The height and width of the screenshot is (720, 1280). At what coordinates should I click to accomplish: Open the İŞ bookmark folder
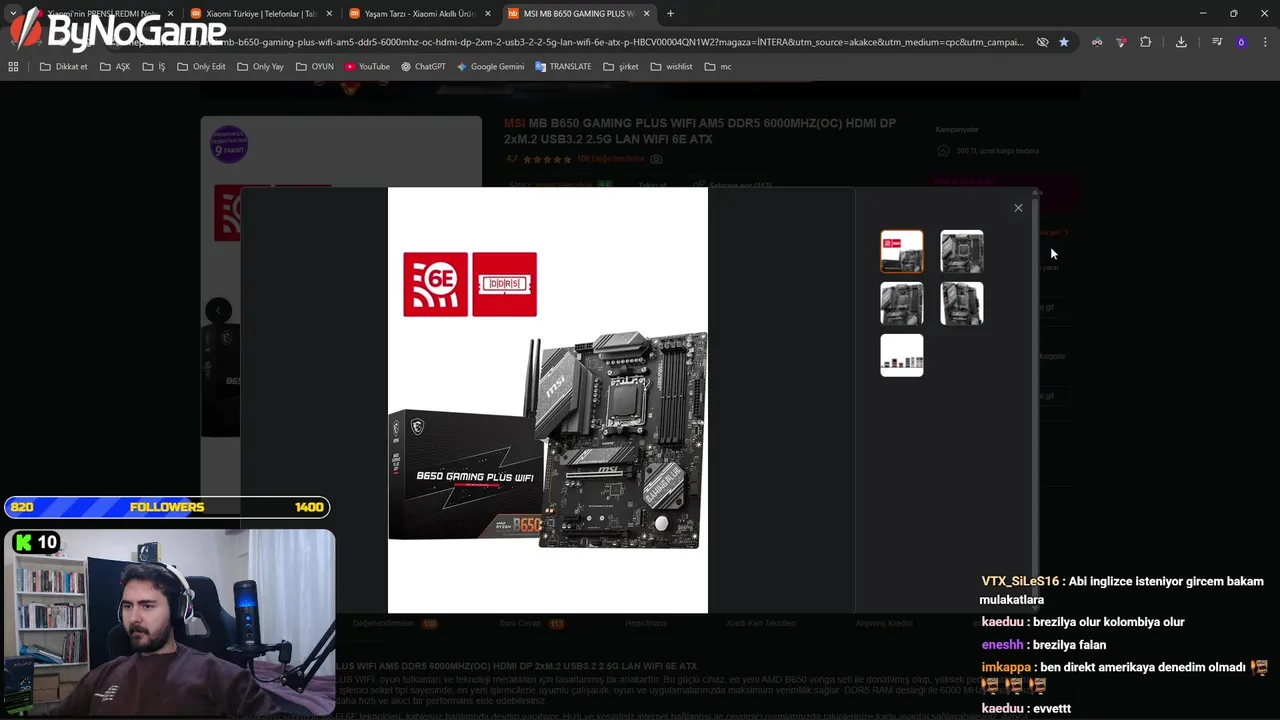(154, 67)
